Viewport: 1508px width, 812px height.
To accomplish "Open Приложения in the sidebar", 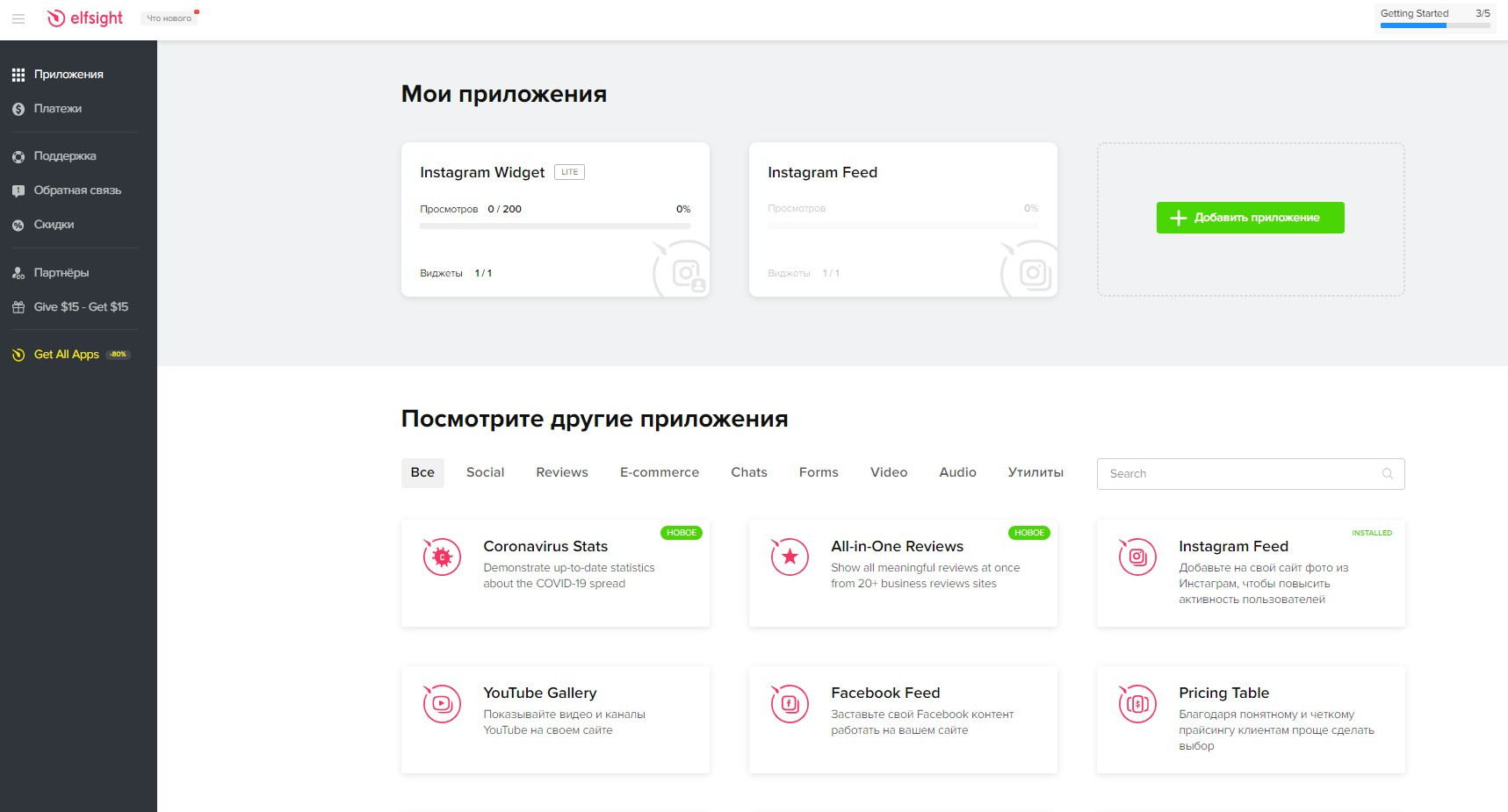I will 69,75.
